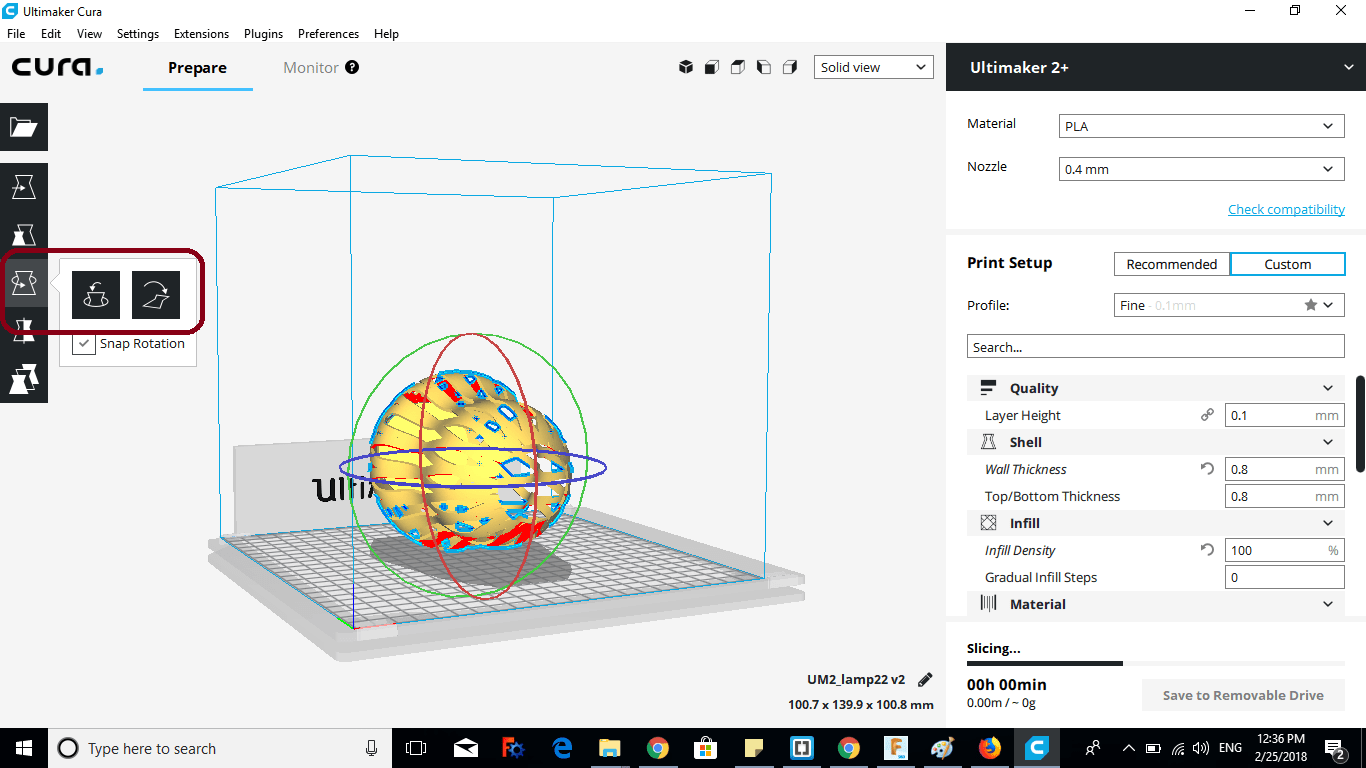Click Save to Removable Drive button

point(1243,695)
